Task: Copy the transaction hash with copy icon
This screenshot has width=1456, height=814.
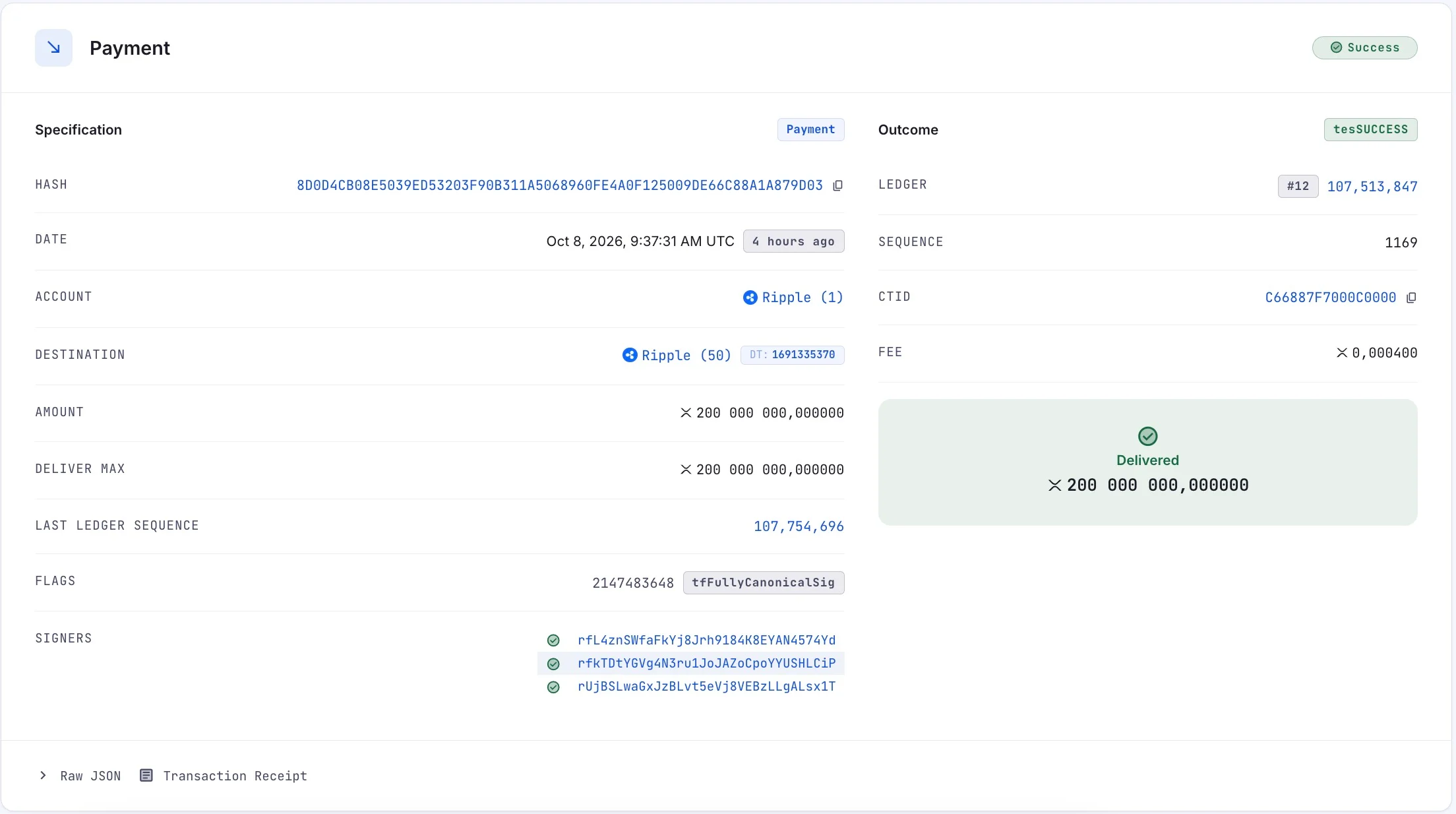Action: click(x=837, y=185)
